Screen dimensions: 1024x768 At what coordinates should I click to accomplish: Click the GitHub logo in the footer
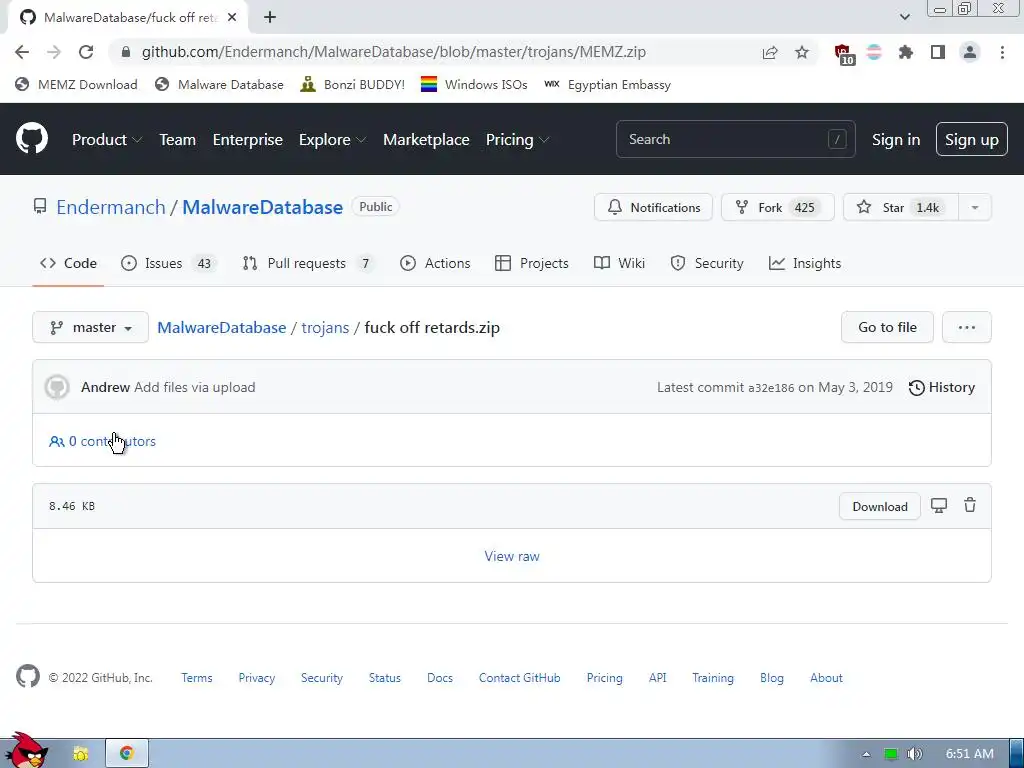pyautogui.click(x=28, y=677)
